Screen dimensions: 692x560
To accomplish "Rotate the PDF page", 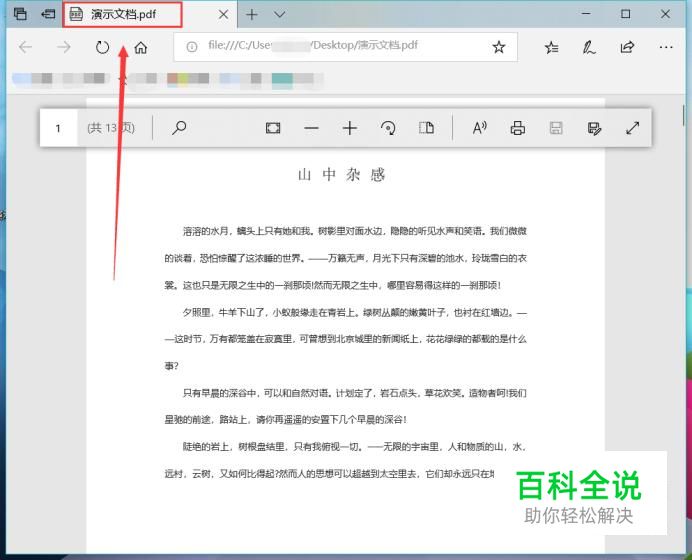I will [x=388, y=128].
